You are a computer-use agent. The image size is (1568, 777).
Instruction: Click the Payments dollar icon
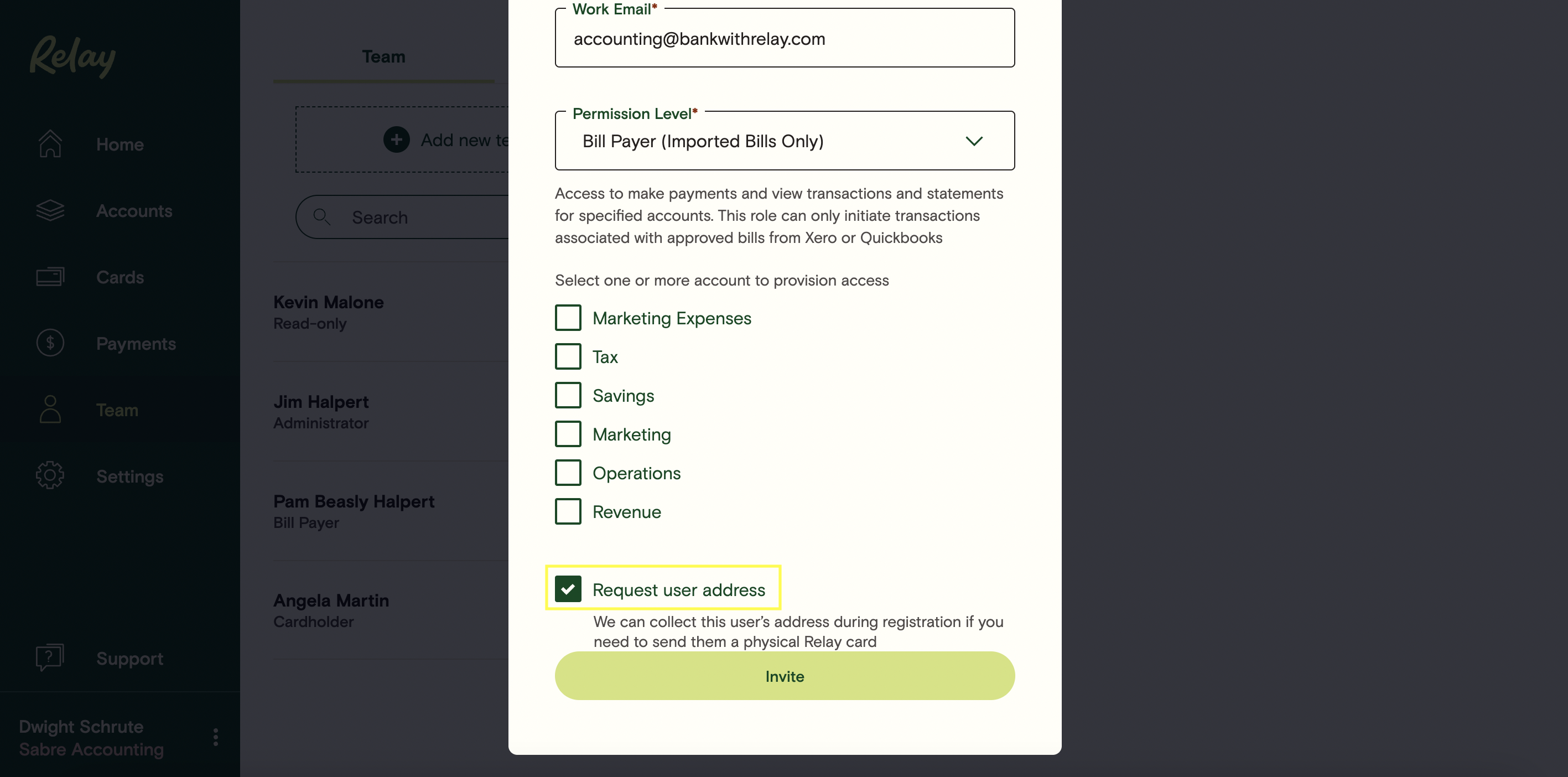click(50, 343)
